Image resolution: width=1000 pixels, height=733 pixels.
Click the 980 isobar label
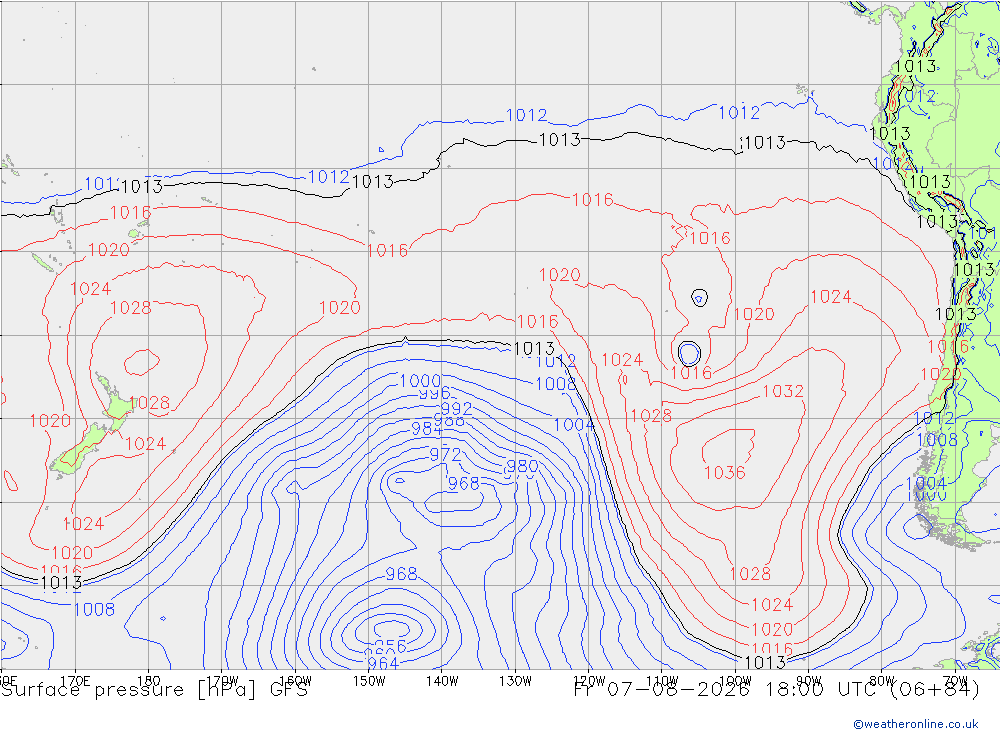(522, 466)
